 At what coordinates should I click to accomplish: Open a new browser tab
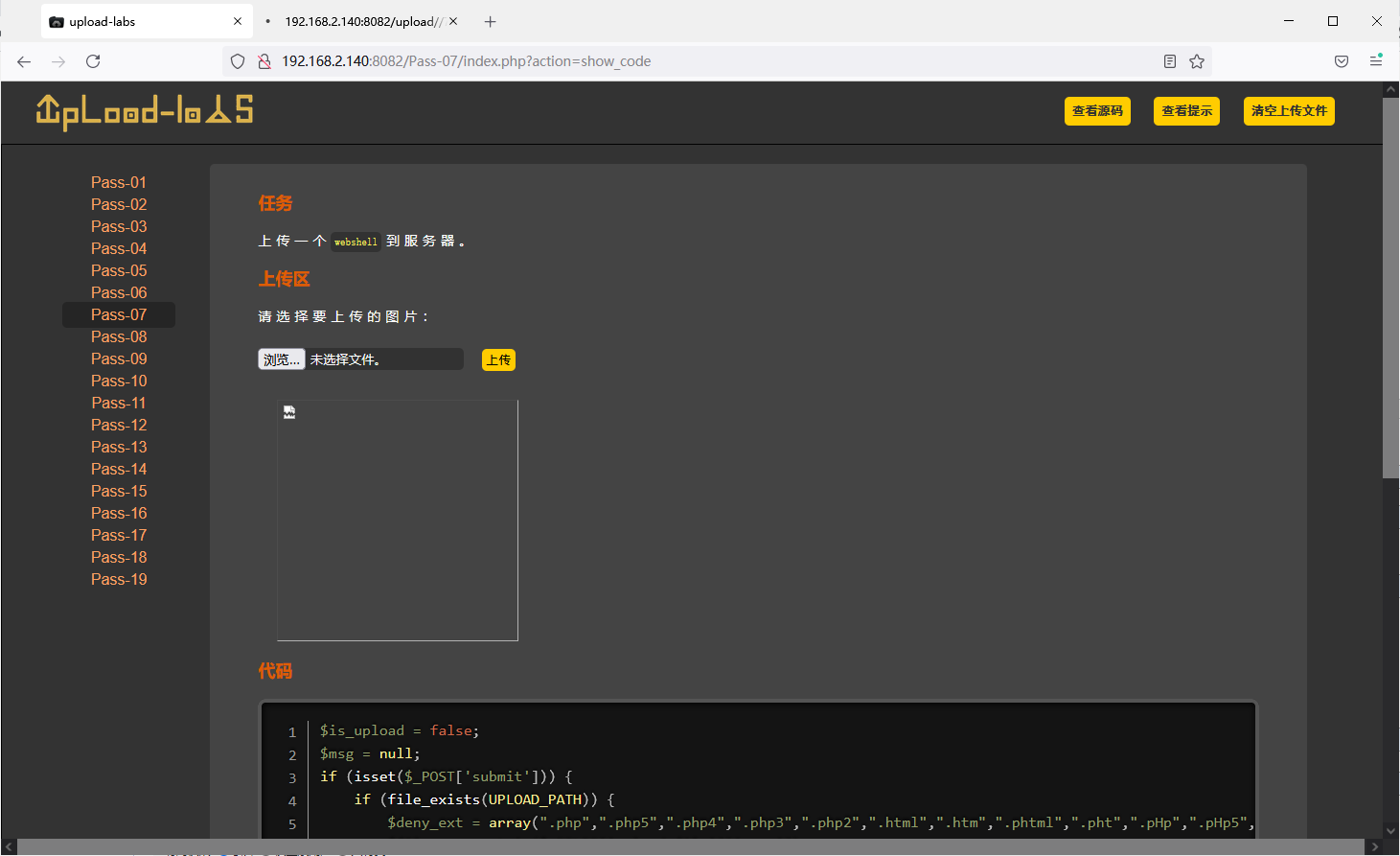[x=491, y=21]
